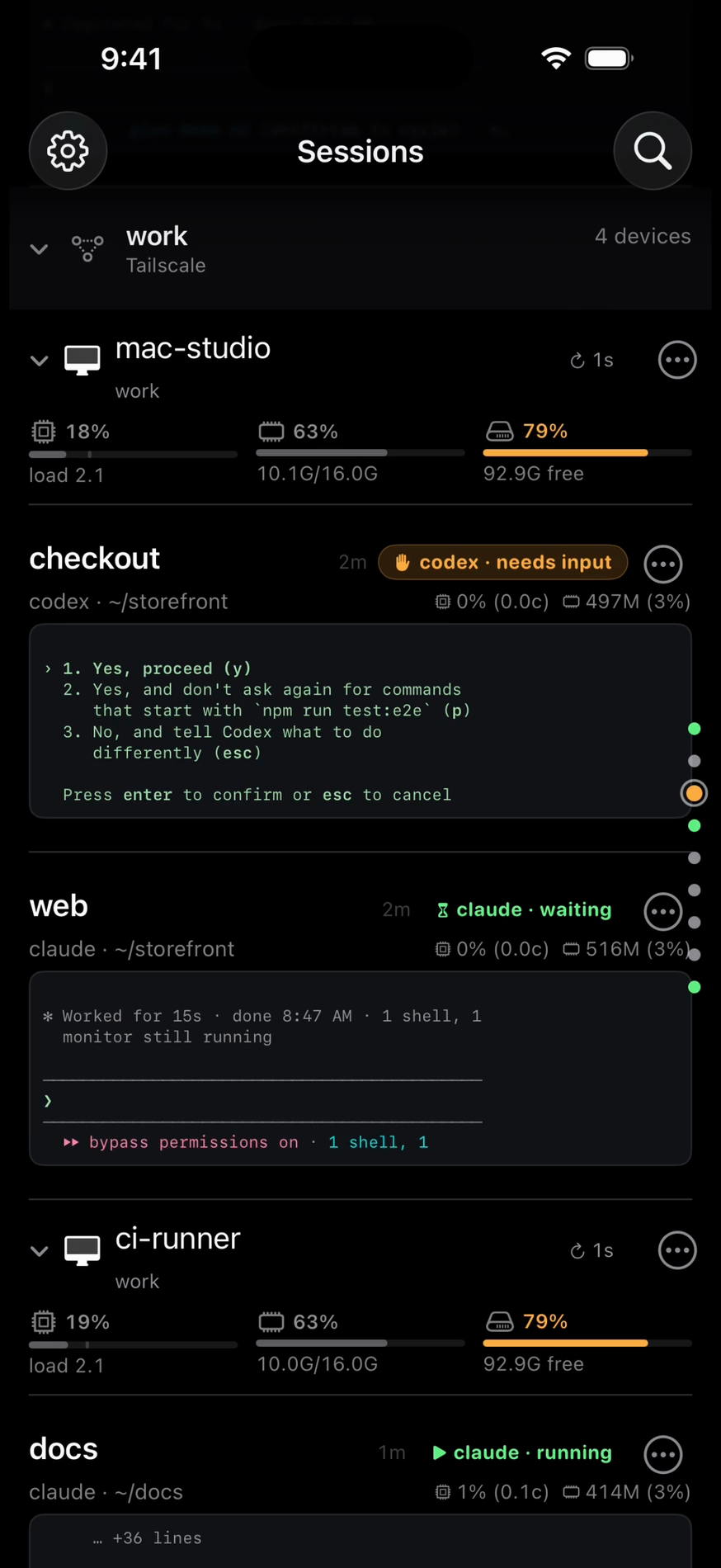Image resolution: width=721 pixels, height=1568 pixels.
Task: Click the '4 devices' count label
Action: click(x=643, y=236)
